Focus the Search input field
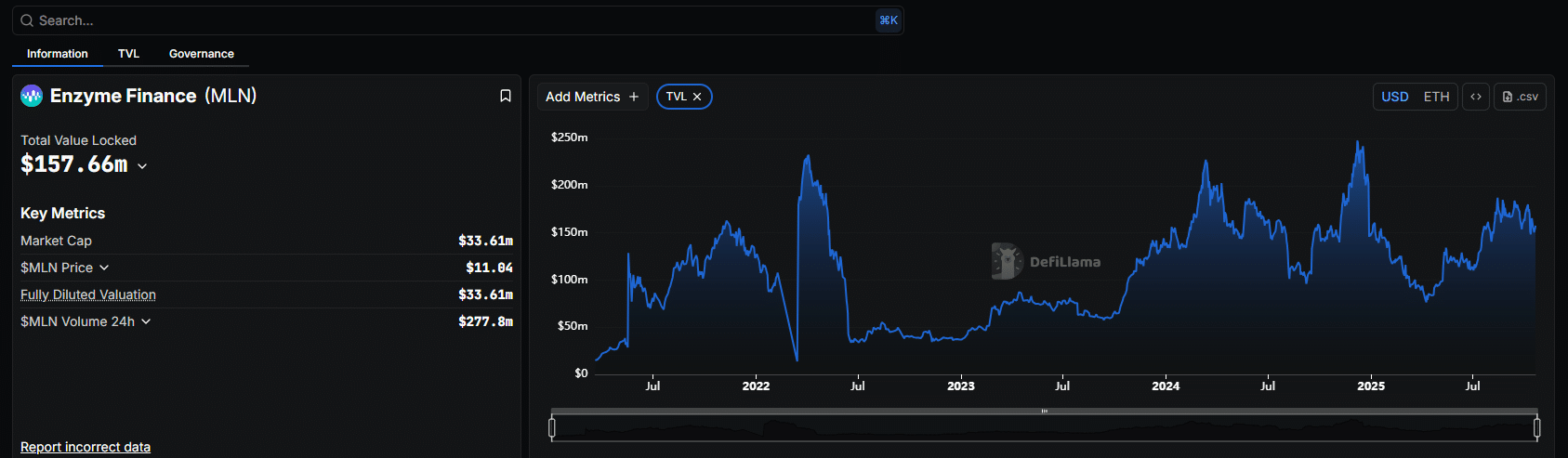The image size is (1568, 458). tap(457, 20)
